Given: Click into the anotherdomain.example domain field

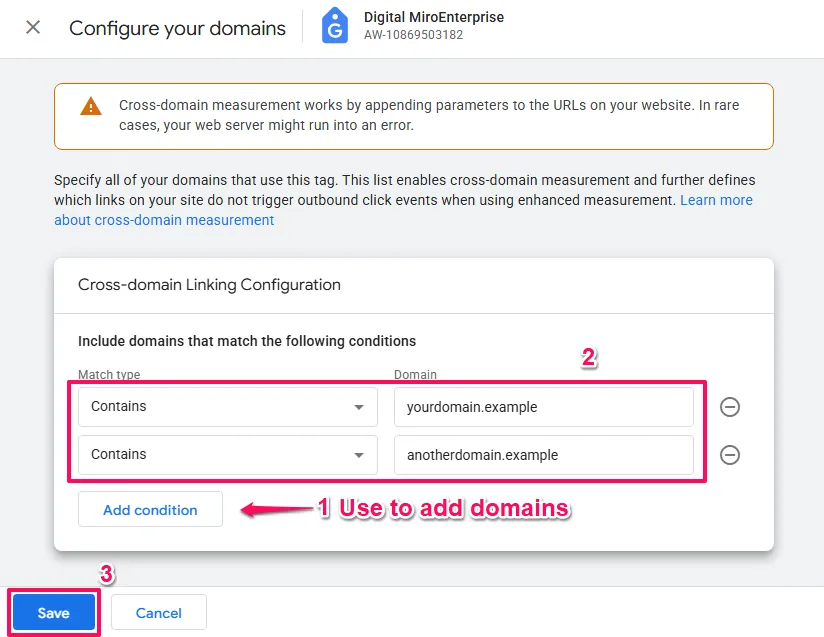Looking at the screenshot, I should [543, 455].
